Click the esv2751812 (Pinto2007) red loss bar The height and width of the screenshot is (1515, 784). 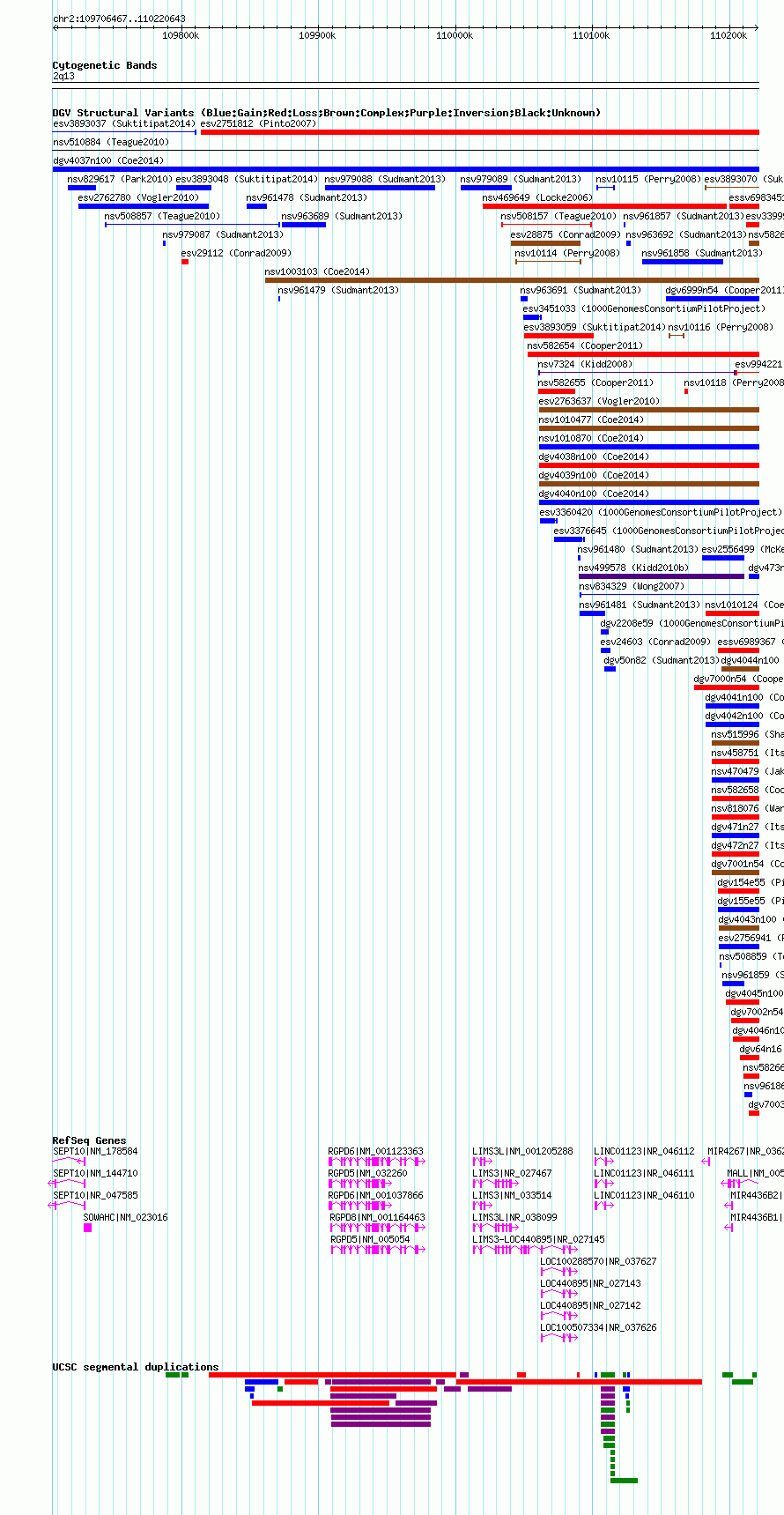click(x=480, y=132)
